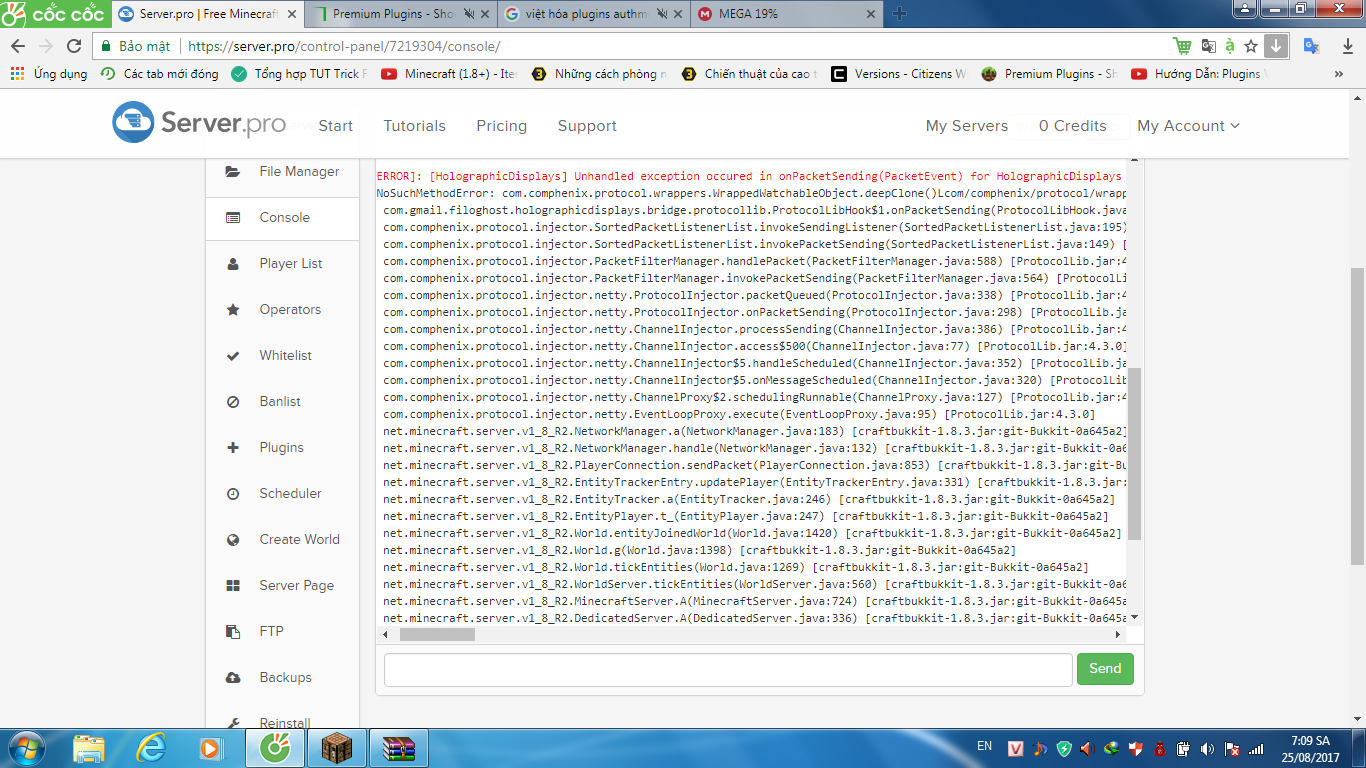Open Operators via its star icon

click(x=233, y=310)
